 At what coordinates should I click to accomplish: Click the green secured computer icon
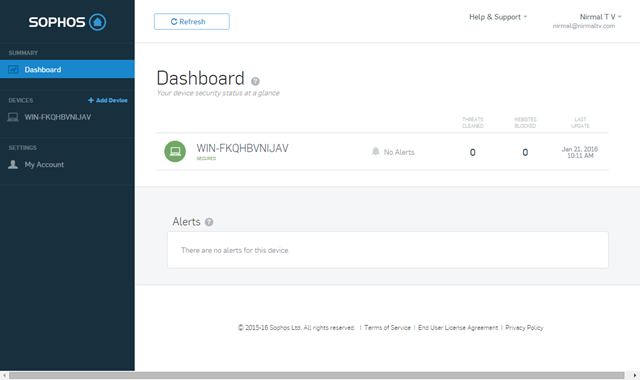pyautogui.click(x=175, y=151)
